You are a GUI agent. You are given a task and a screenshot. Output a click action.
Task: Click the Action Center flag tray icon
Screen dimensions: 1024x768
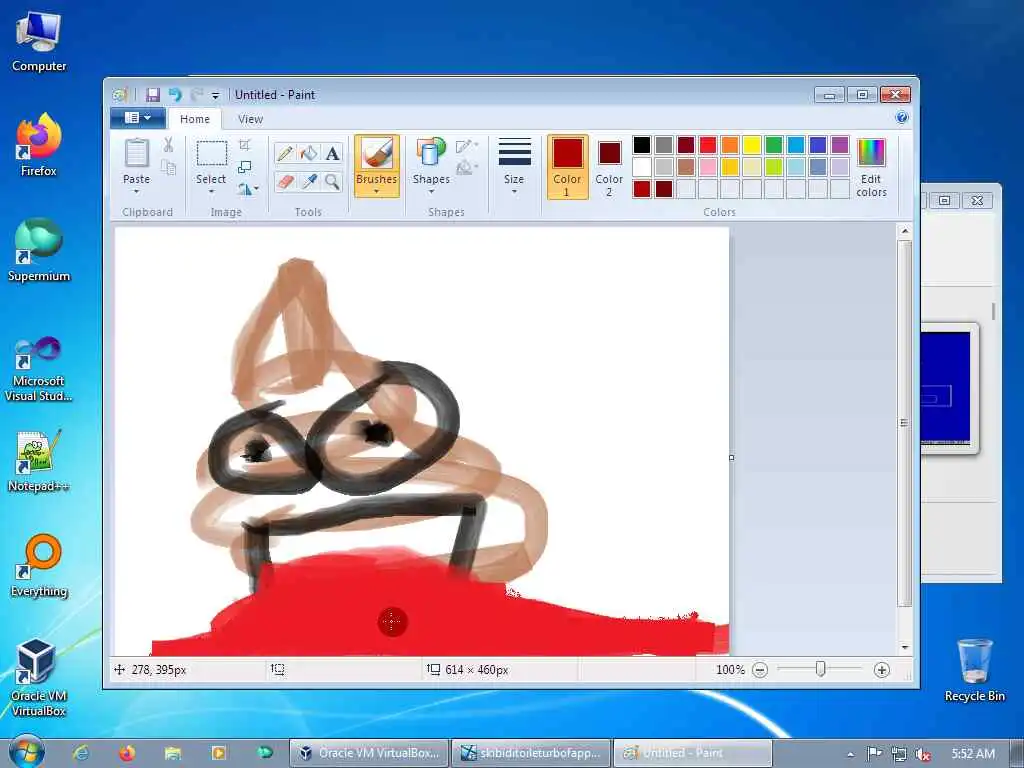(x=874, y=754)
